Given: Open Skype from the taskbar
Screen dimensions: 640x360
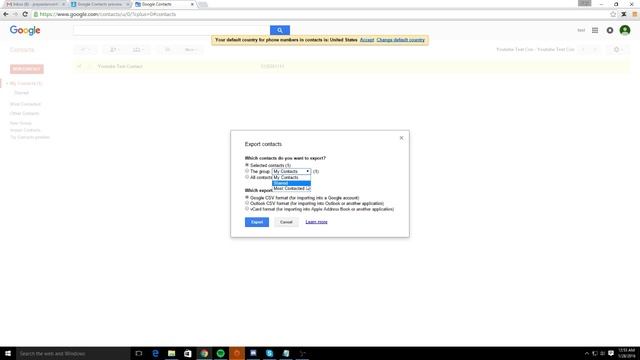Looking at the screenshot, I should tap(269, 353).
